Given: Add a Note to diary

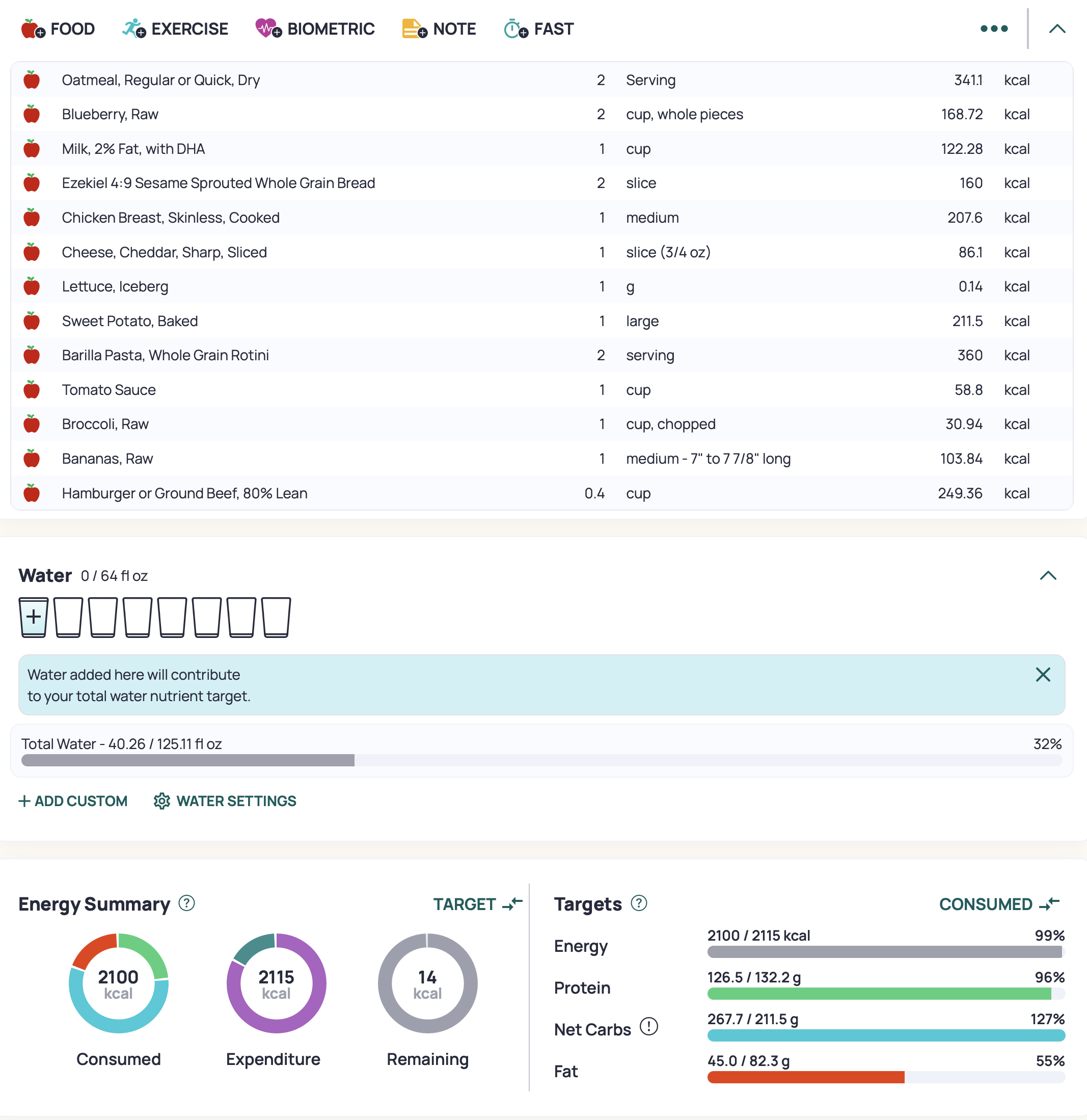Looking at the screenshot, I should pyautogui.click(x=439, y=29).
